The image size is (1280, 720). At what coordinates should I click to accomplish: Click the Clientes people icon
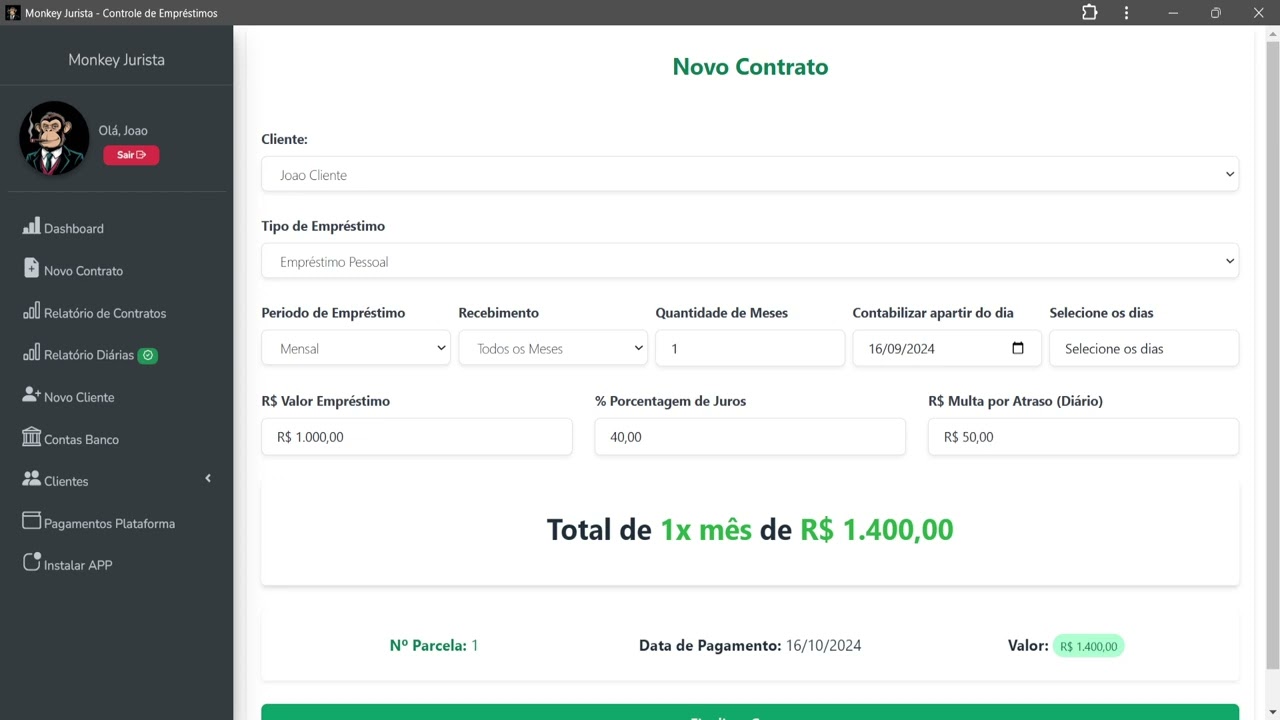click(x=31, y=479)
